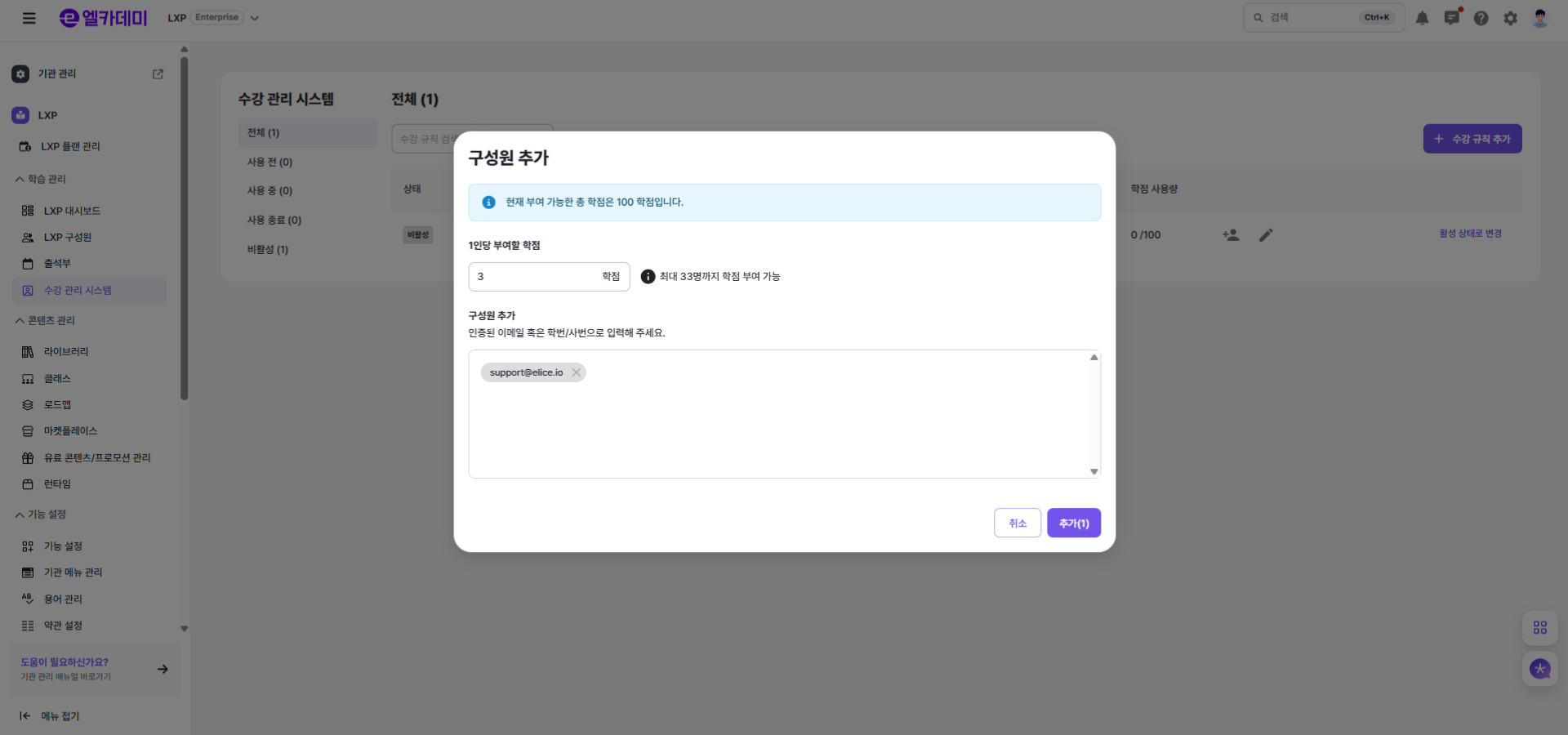Image resolution: width=1568 pixels, height=735 pixels.
Task: Open the settings gear icon
Action: click(1511, 17)
